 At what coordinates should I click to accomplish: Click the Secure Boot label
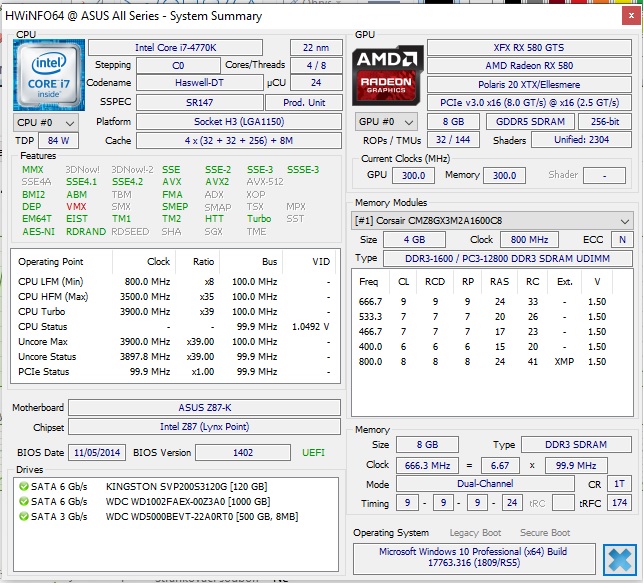[x=545, y=533]
